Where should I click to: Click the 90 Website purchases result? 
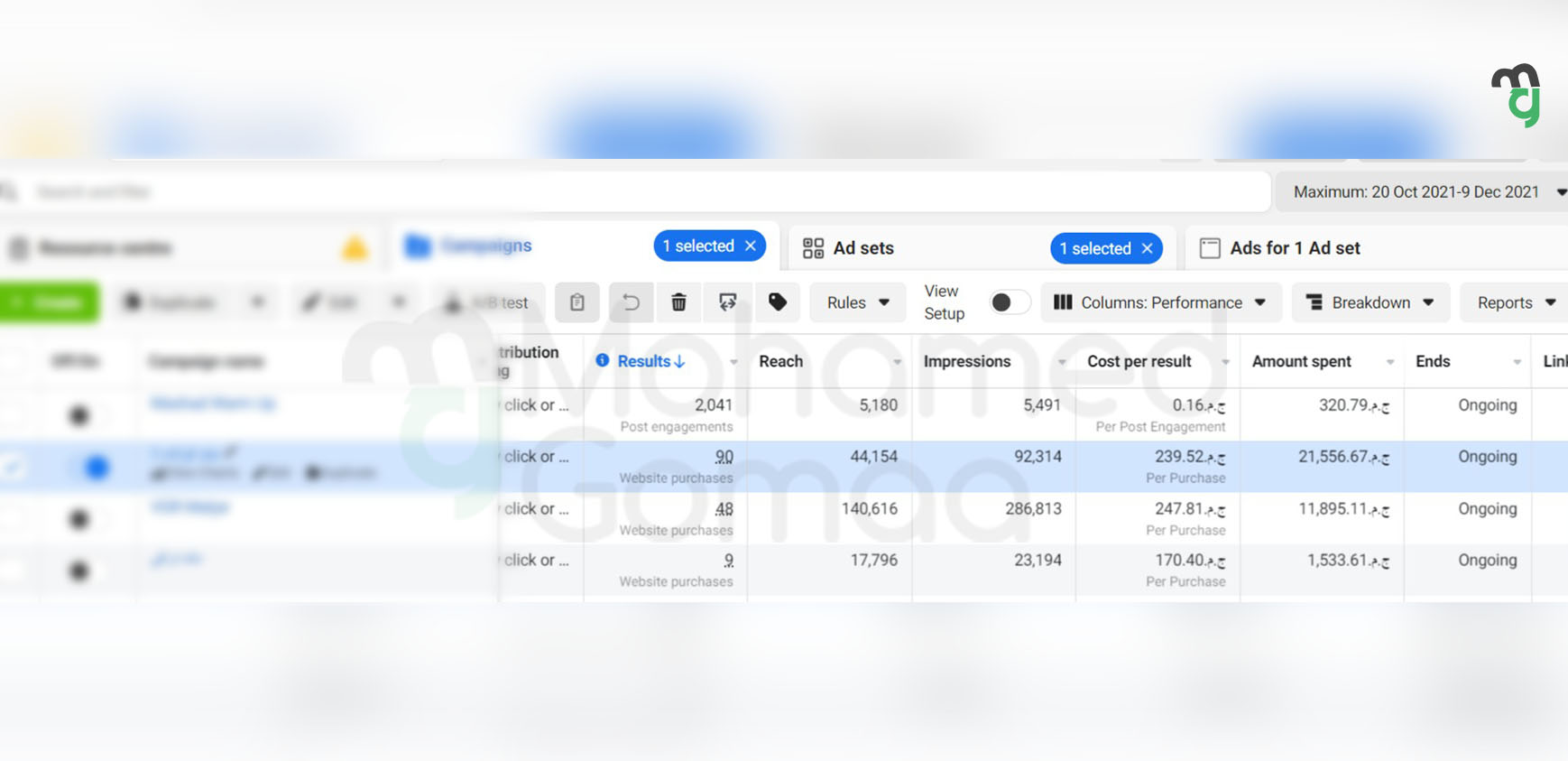(724, 457)
